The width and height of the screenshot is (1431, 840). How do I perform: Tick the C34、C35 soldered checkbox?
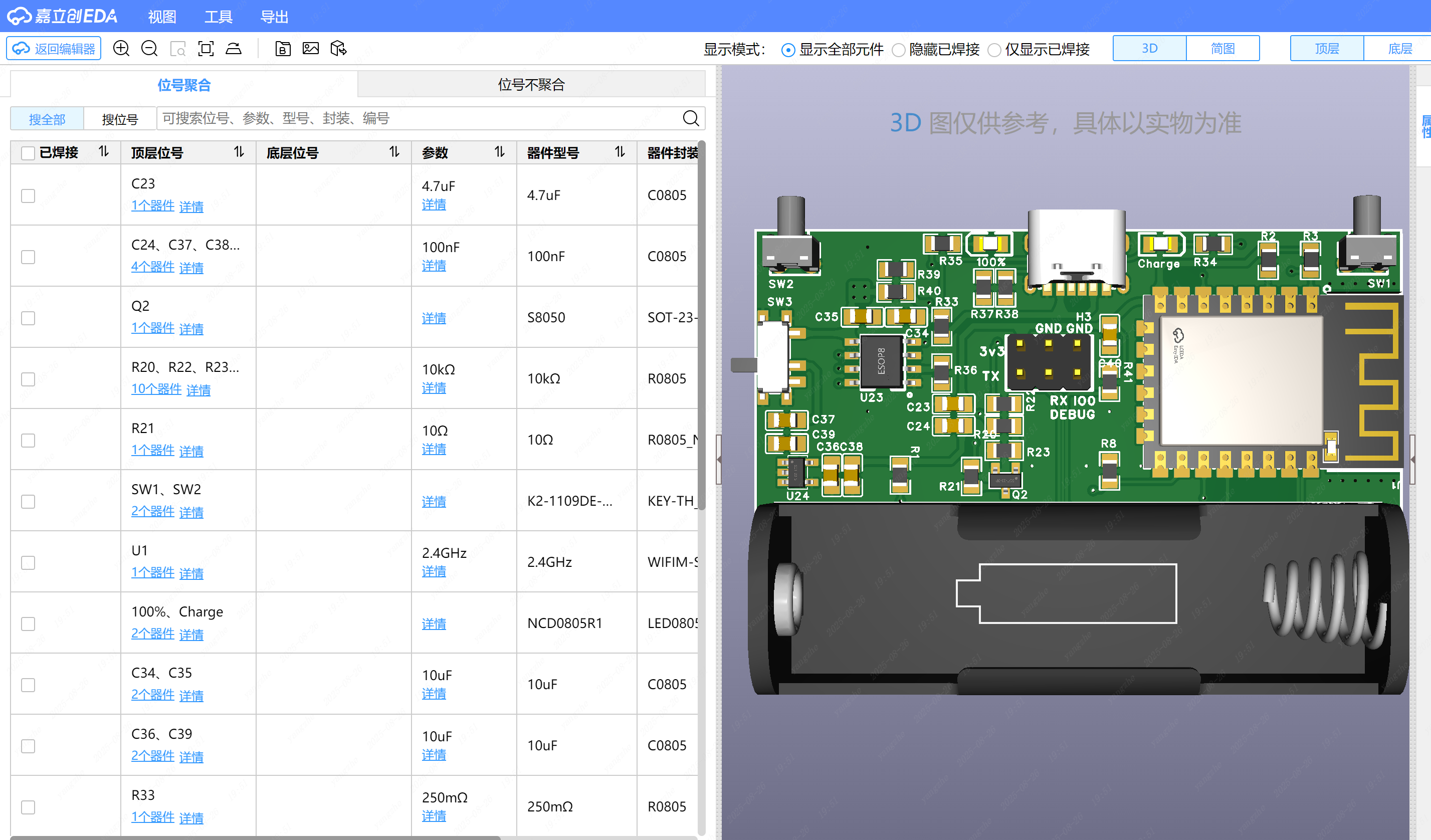pos(28,685)
